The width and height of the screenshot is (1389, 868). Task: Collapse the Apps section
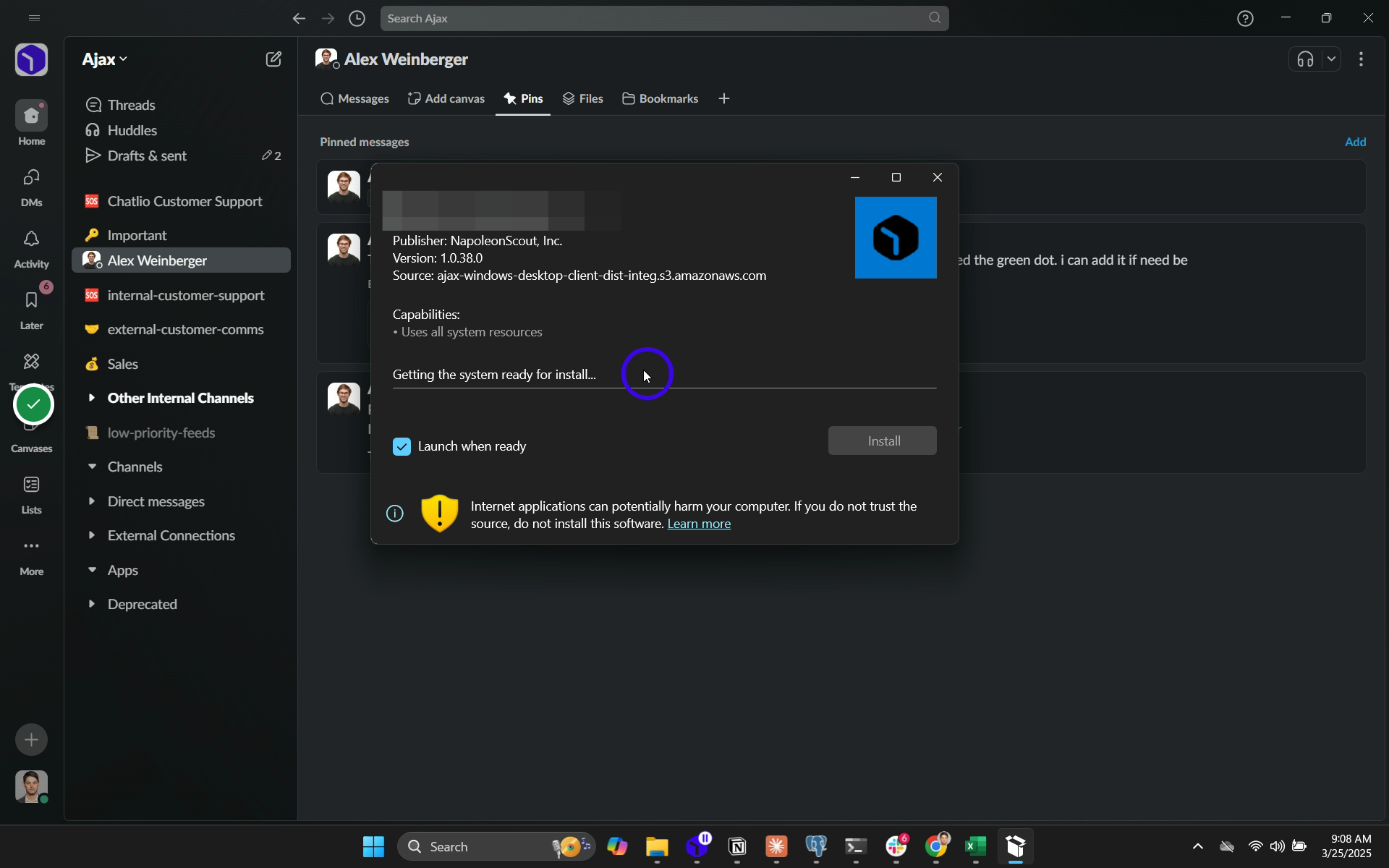coord(91,569)
